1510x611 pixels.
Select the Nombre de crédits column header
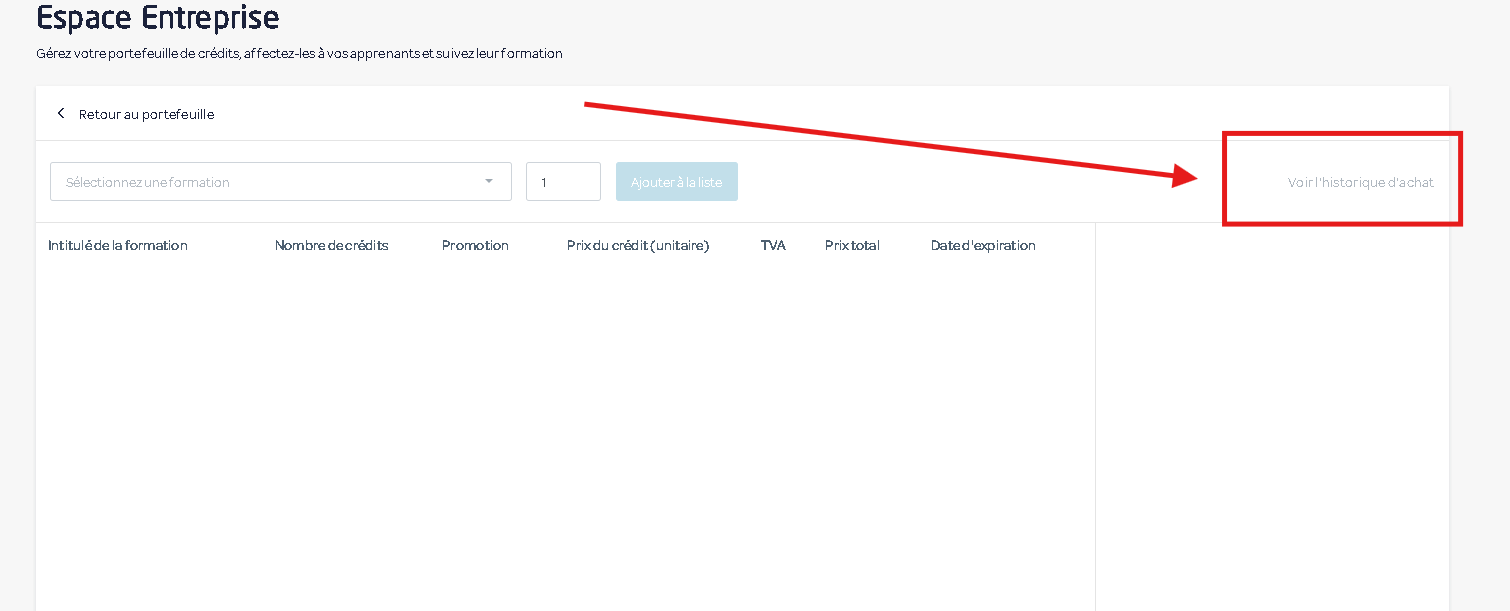[x=331, y=245]
